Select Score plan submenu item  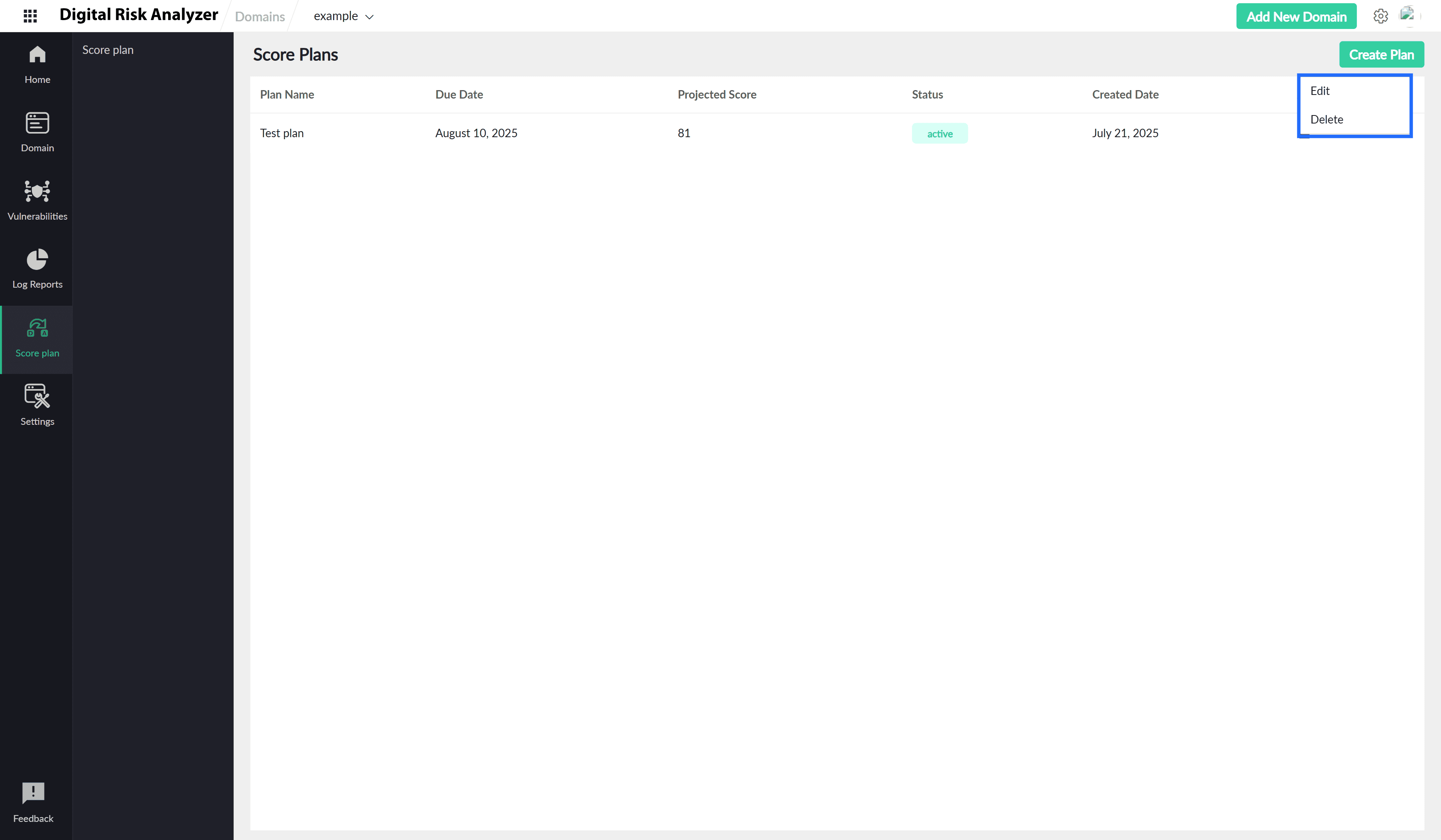[108, 50]
